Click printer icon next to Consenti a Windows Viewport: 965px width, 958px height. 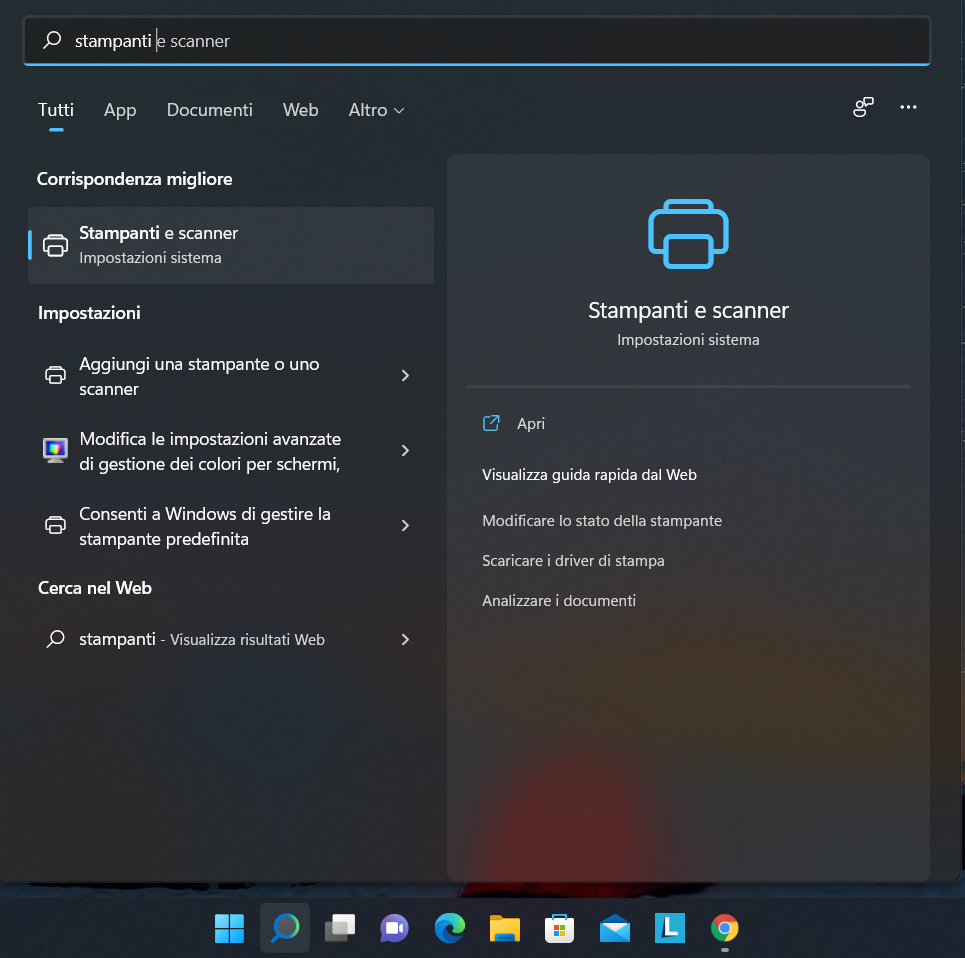coord(55,525)
